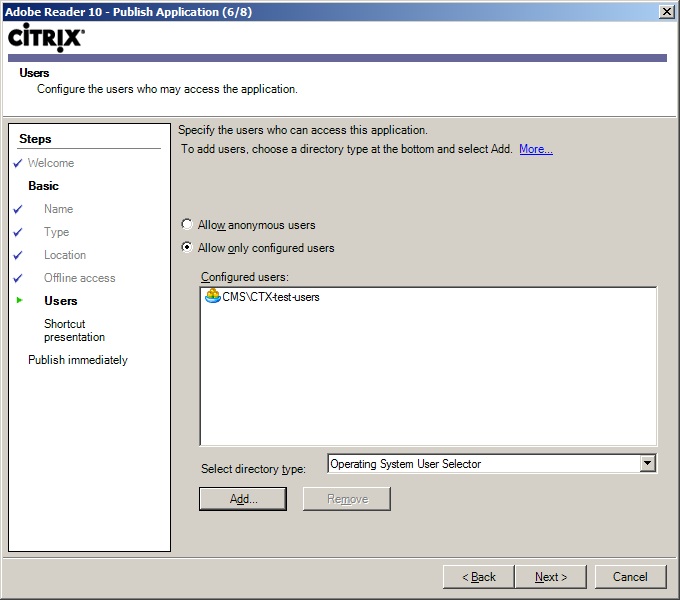Cancel the Publish Application wizard
This screenshot has height=600, width=680.
click(x=630, y=577)
